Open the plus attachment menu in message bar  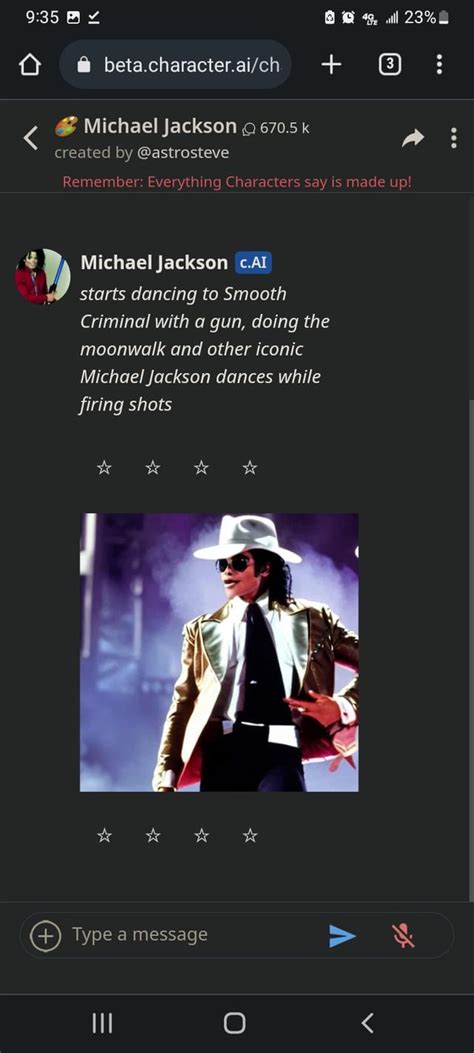point(46,935)
